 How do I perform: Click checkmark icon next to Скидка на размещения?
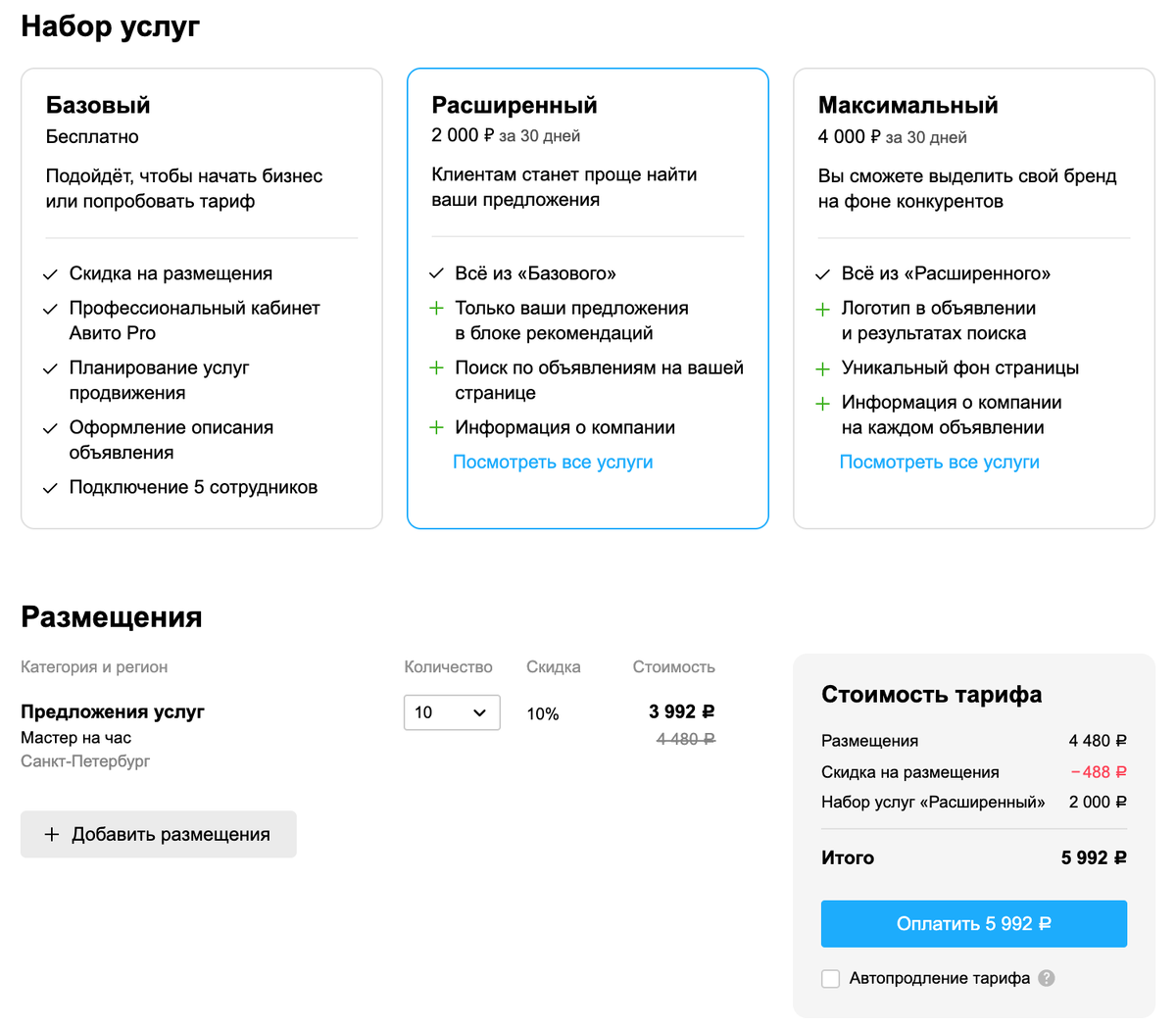click(51, 274)
